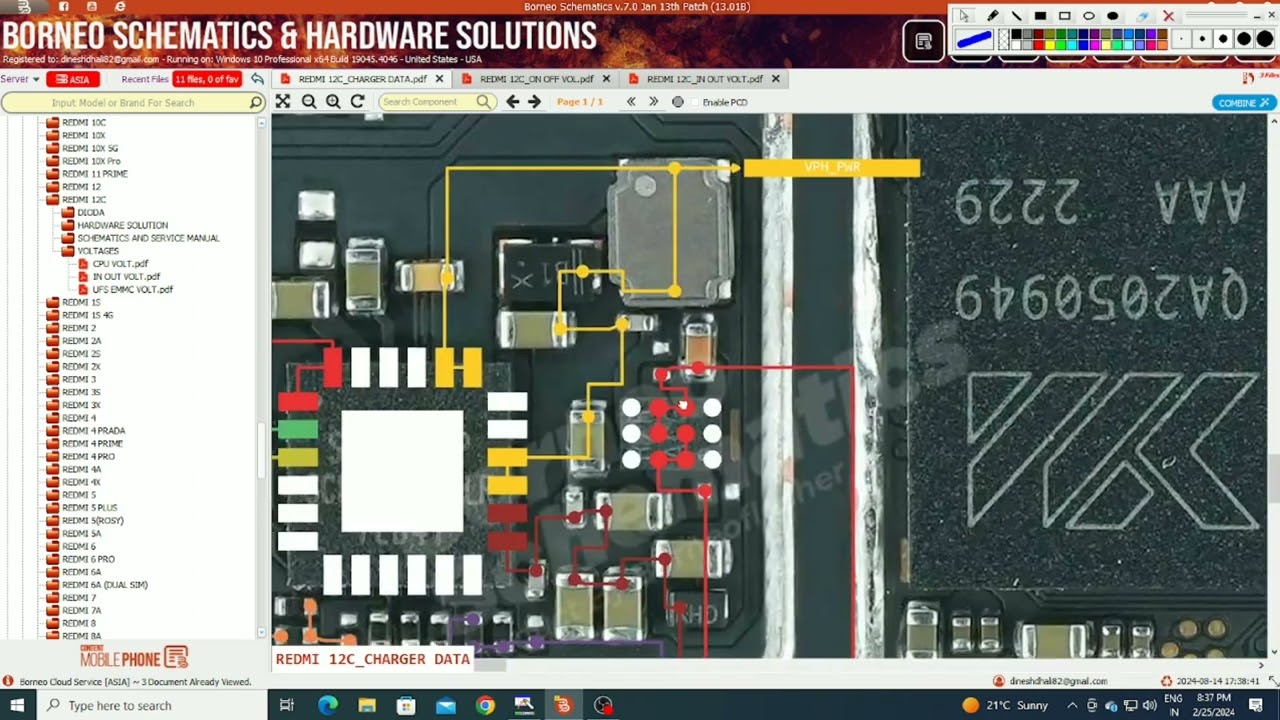Image resolution: width=1280 pixels, height=720 pixels.
Task: Click the model tree scrollbar up arrow
Action: click(x=262, y=122)
